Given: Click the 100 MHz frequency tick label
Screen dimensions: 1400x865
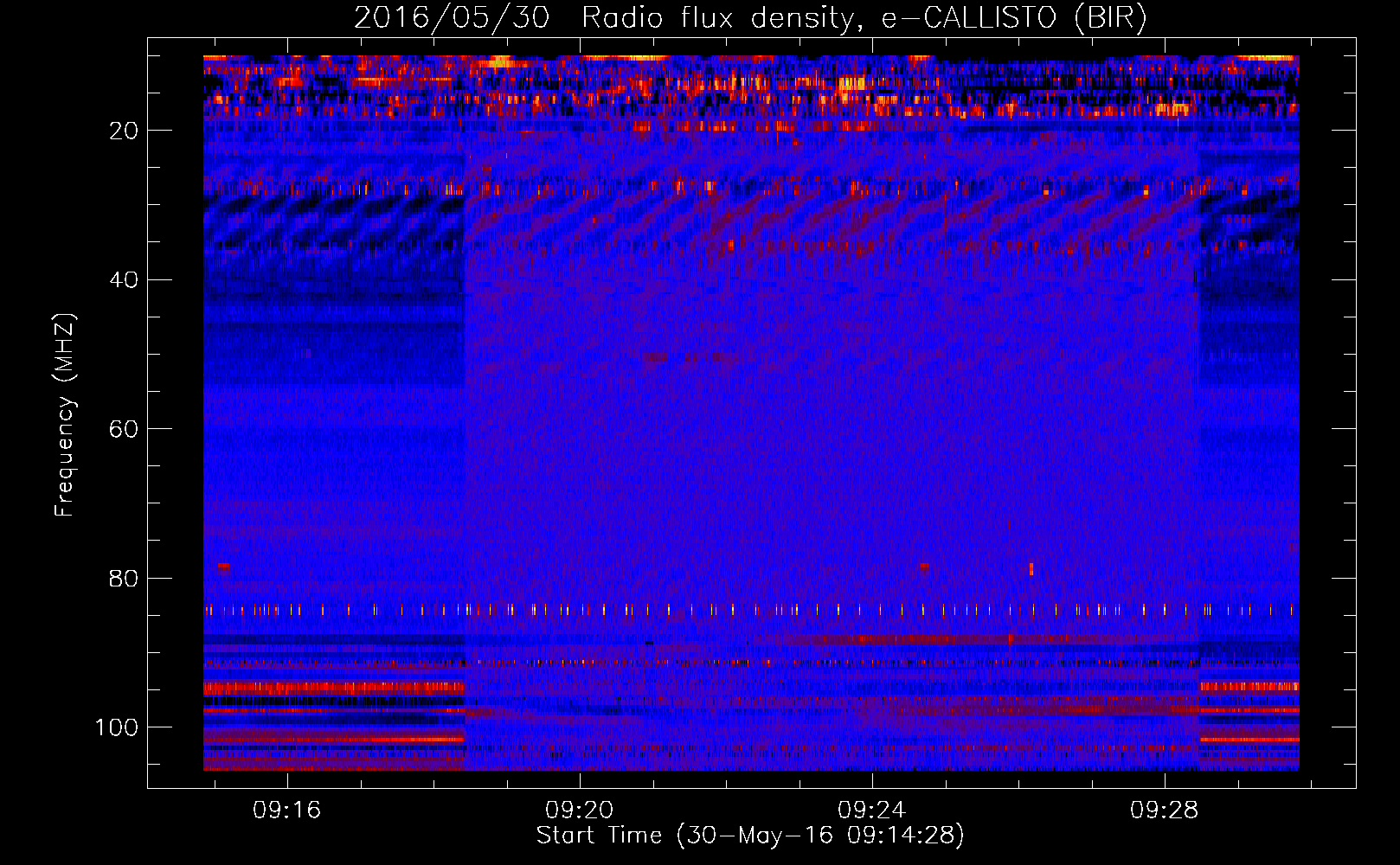Looking at the screenshot, I should [116, 727].
